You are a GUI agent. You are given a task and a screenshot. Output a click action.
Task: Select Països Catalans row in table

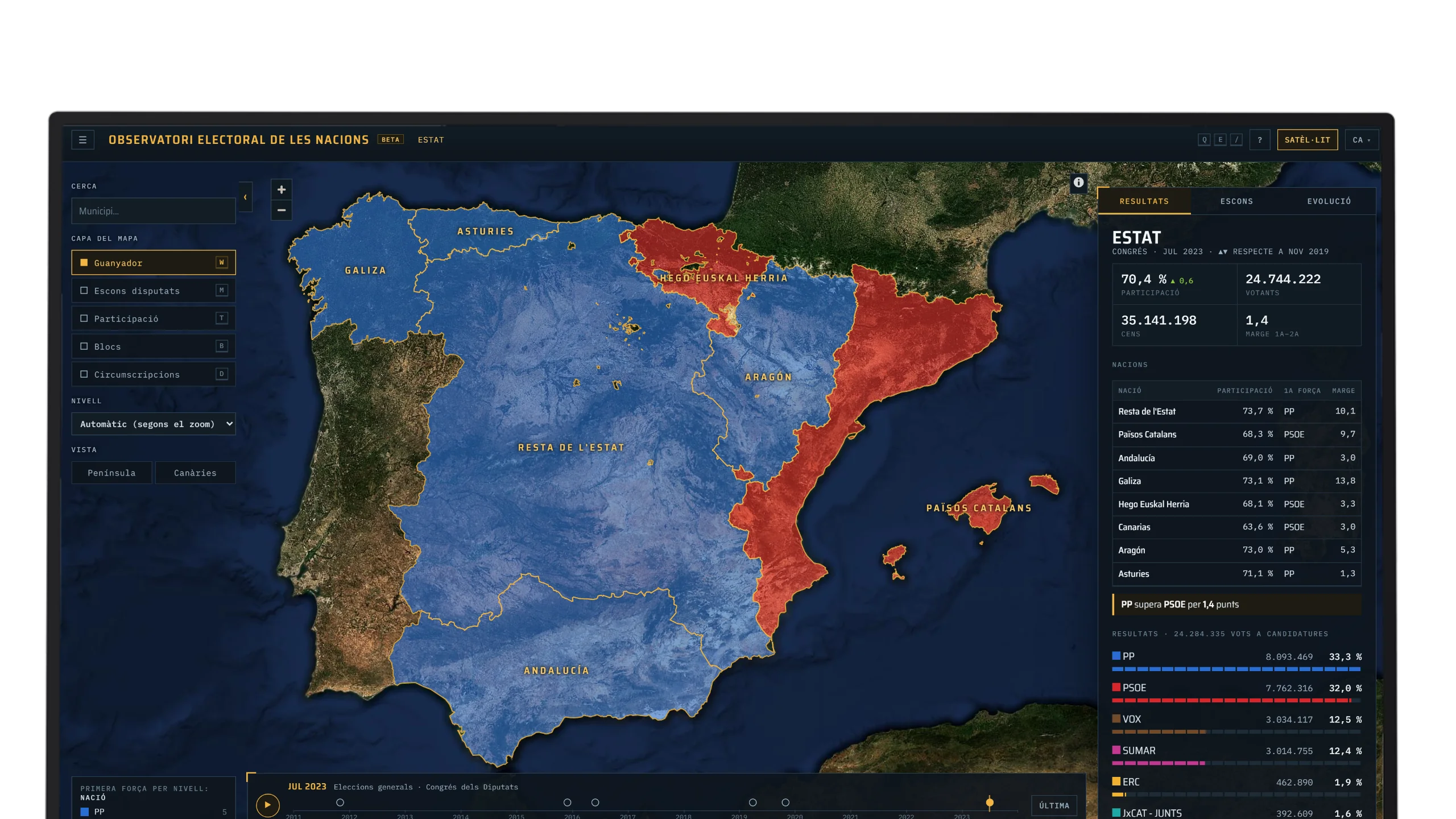1236,435
